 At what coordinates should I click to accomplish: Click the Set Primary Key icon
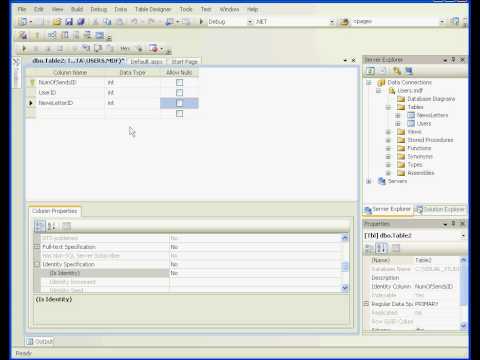(37, 35)
